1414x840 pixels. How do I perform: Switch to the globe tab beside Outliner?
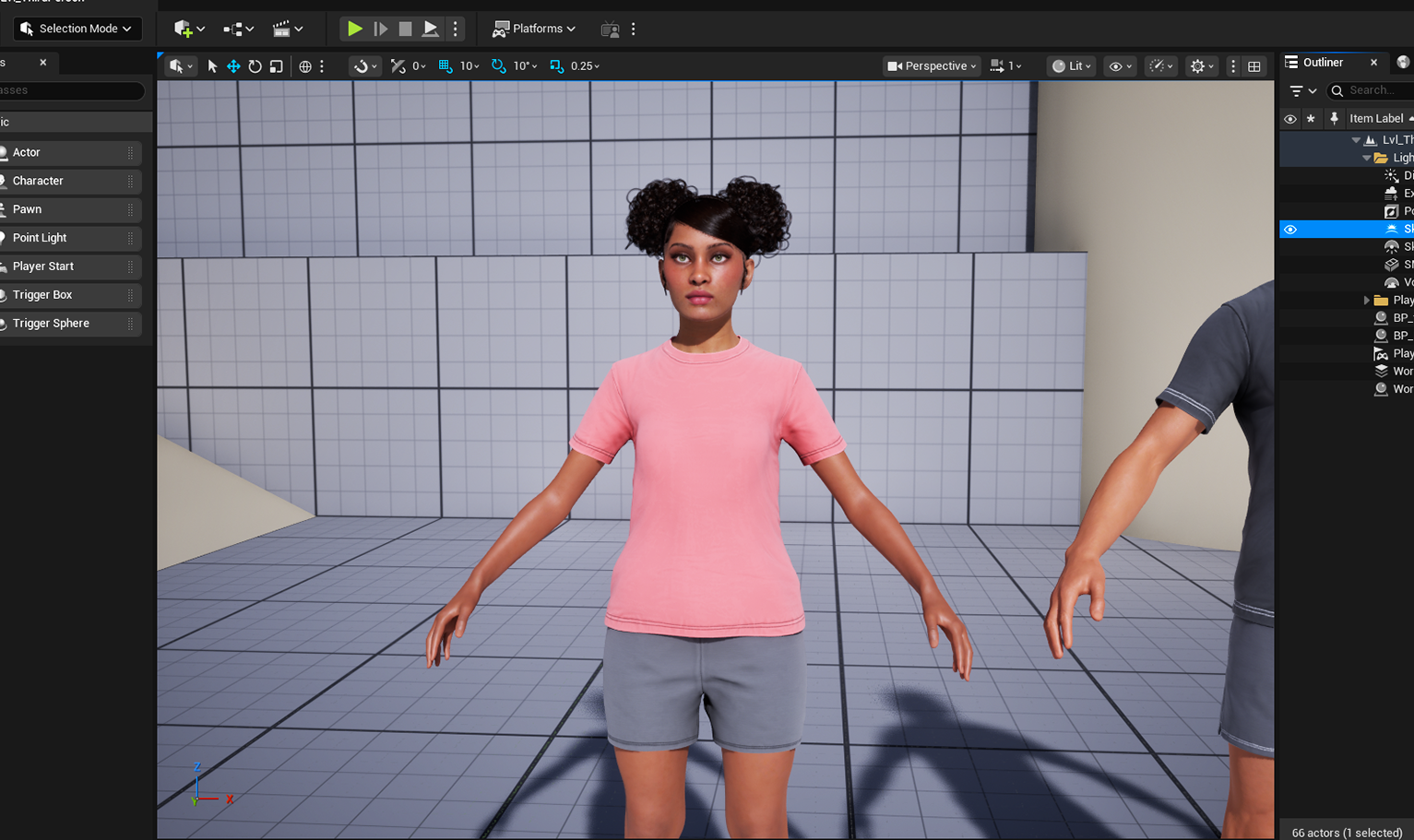tap(1403, 62)
